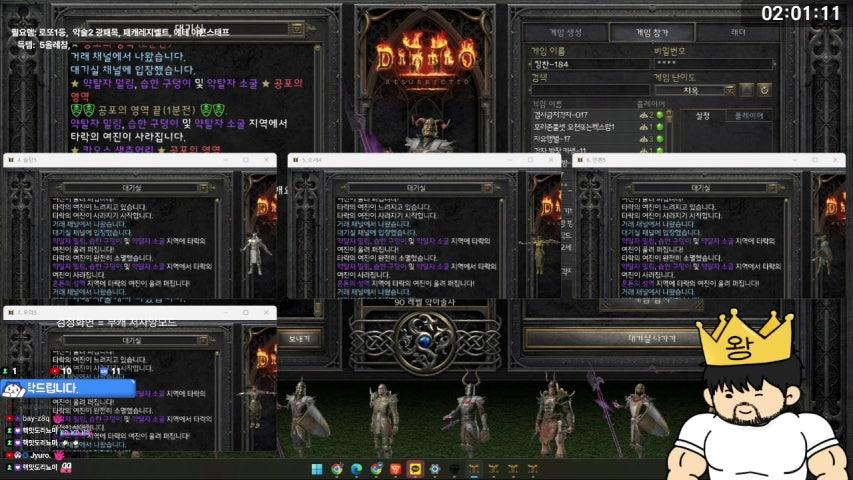Select game 갑사금지작자-017 in the list

(598, 115)
